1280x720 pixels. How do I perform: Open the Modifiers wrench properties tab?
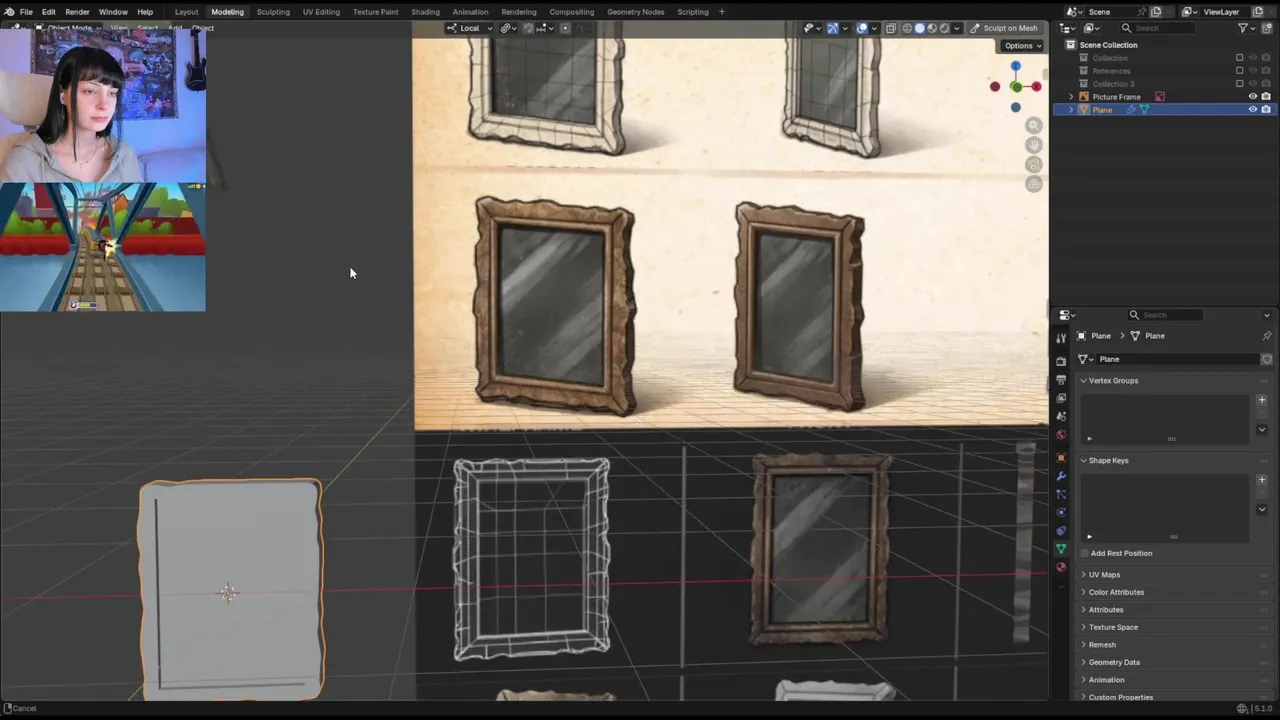point(1061,476)
